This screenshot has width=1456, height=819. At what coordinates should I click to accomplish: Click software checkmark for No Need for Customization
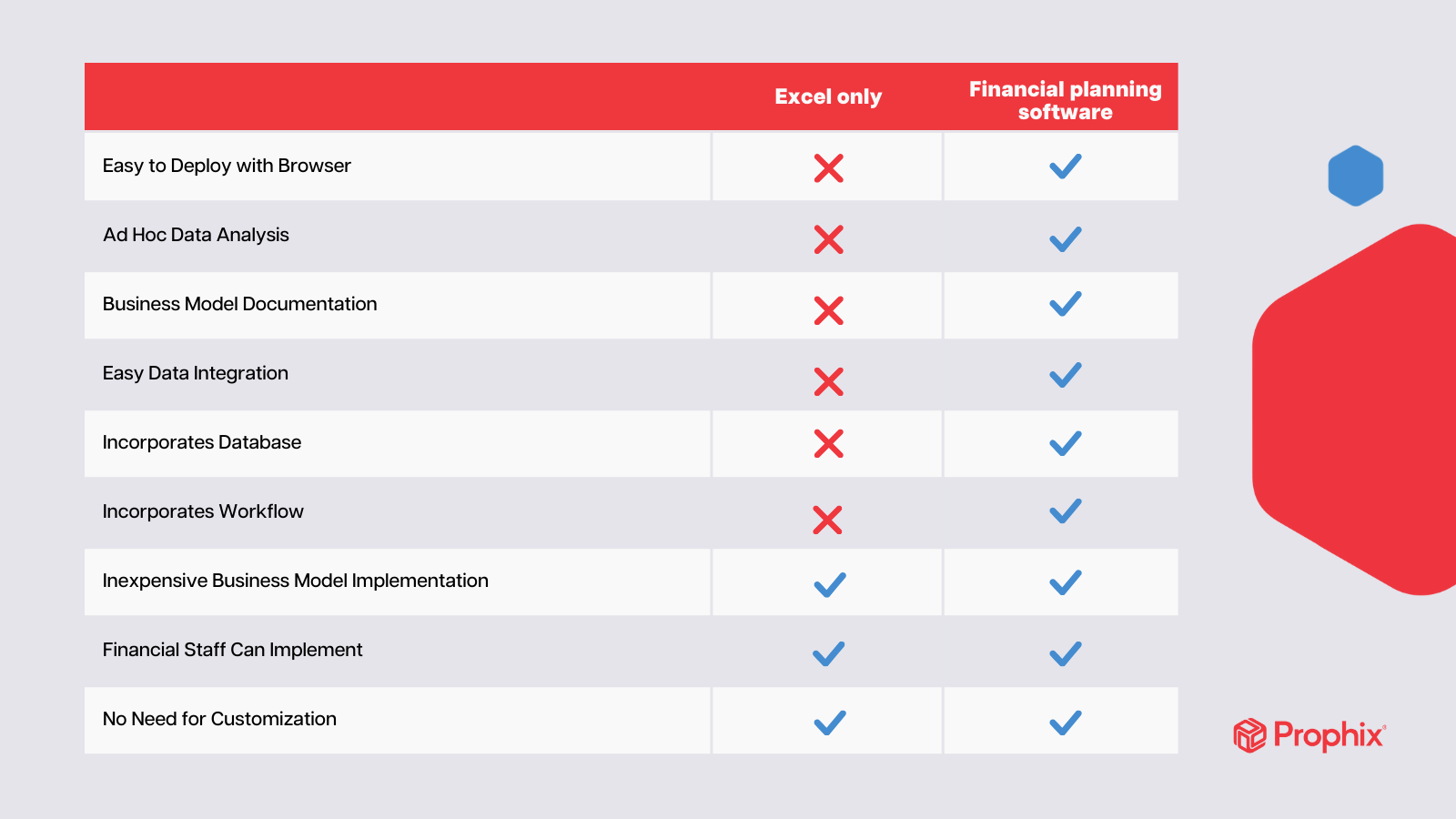point(1065,723)
